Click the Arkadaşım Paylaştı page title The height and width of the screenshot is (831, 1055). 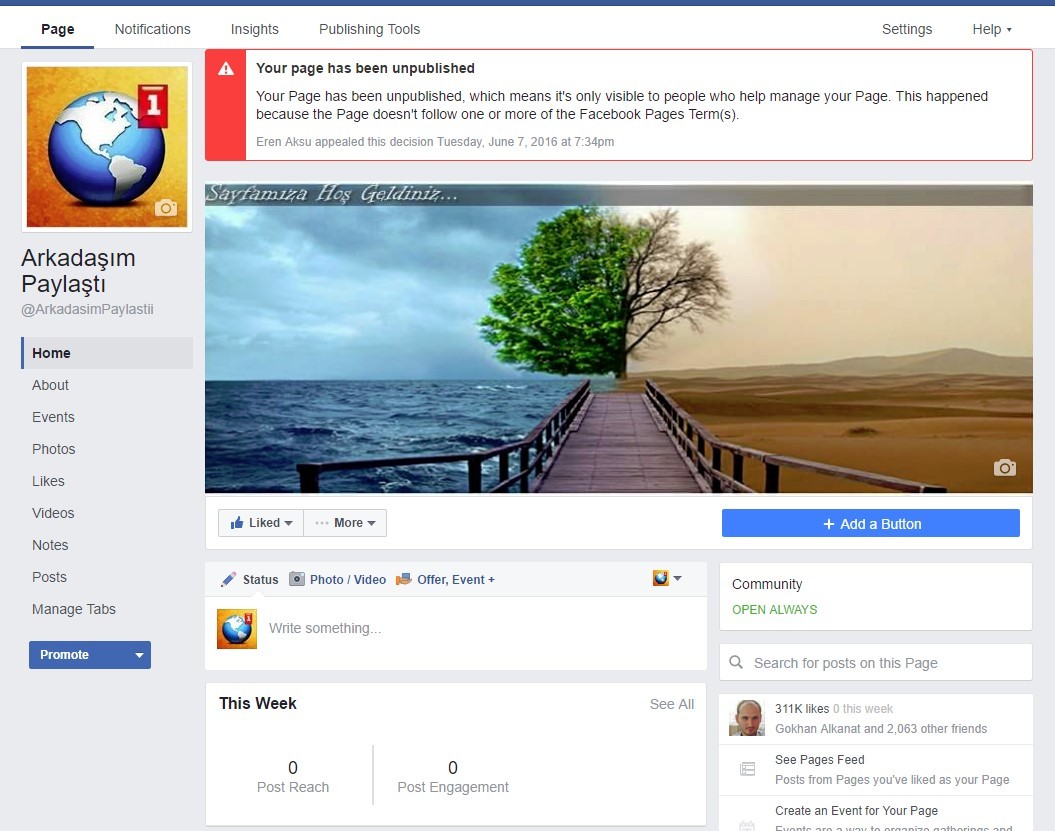pyautogui.click(x=78, y=270)
